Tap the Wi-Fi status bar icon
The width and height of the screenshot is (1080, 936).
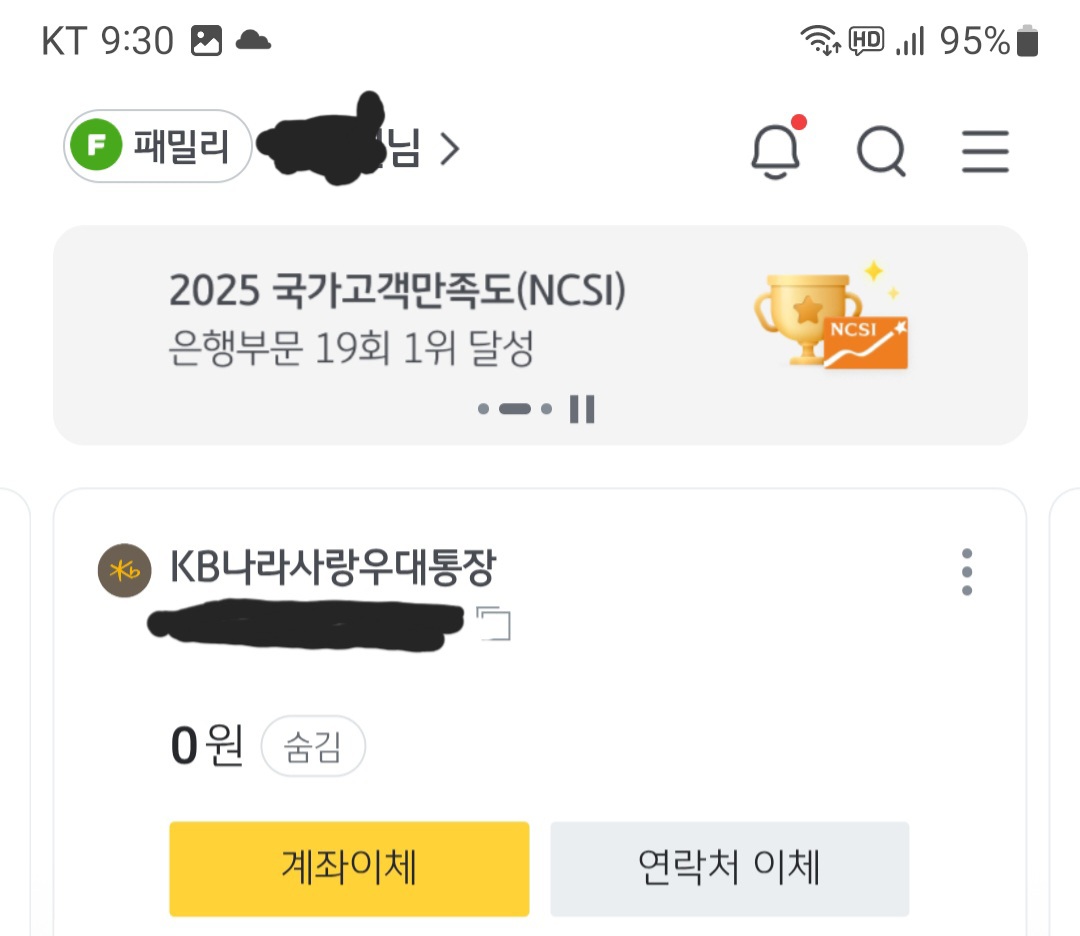[820, 41]
